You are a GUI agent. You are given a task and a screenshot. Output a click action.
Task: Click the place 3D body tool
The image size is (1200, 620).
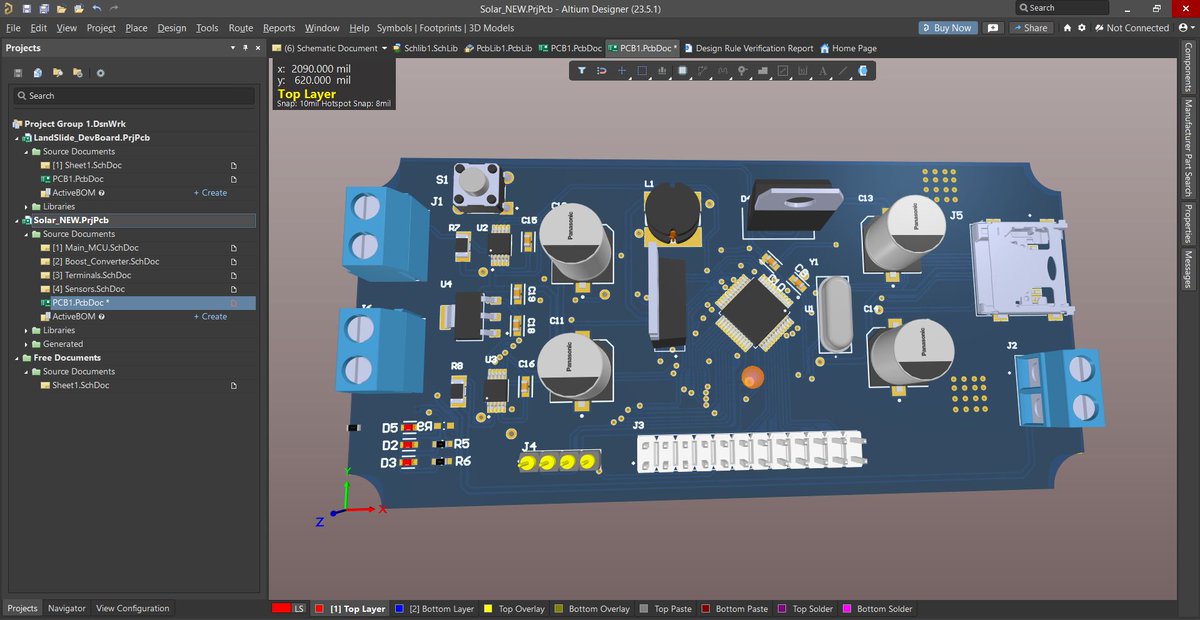point(862,71)
